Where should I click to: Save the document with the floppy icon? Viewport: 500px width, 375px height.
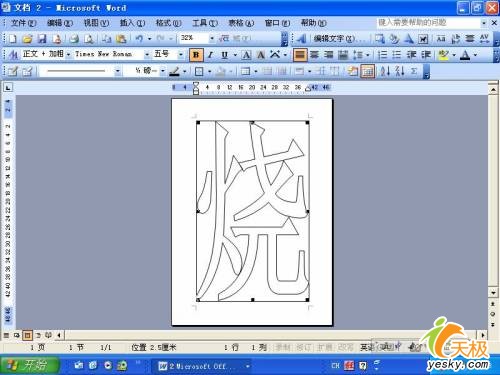[42, 39]
